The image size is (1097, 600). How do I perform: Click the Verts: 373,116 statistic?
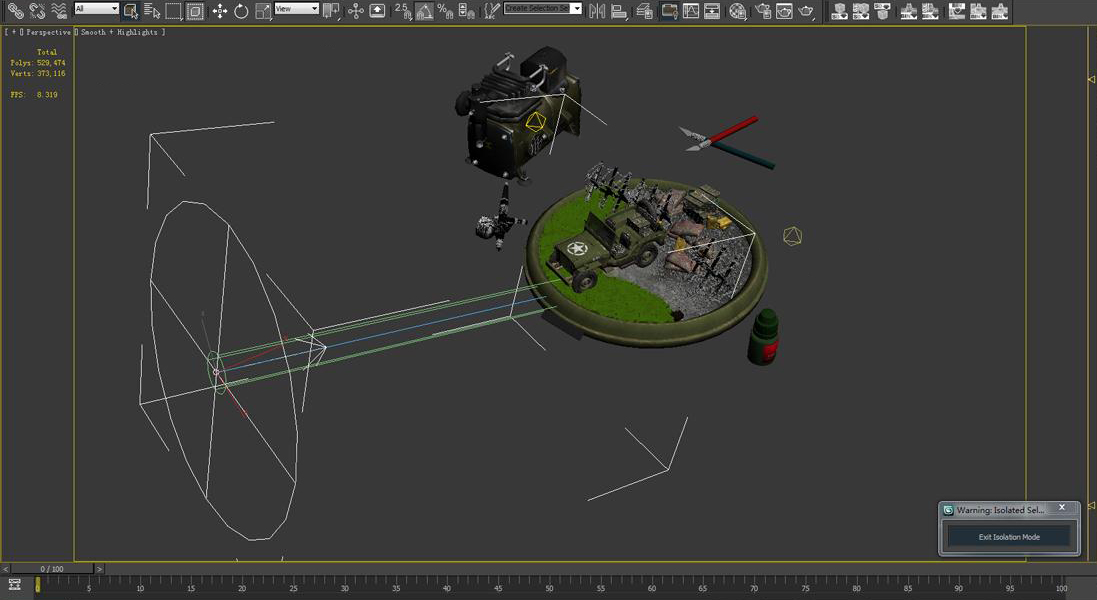[38, 73]
